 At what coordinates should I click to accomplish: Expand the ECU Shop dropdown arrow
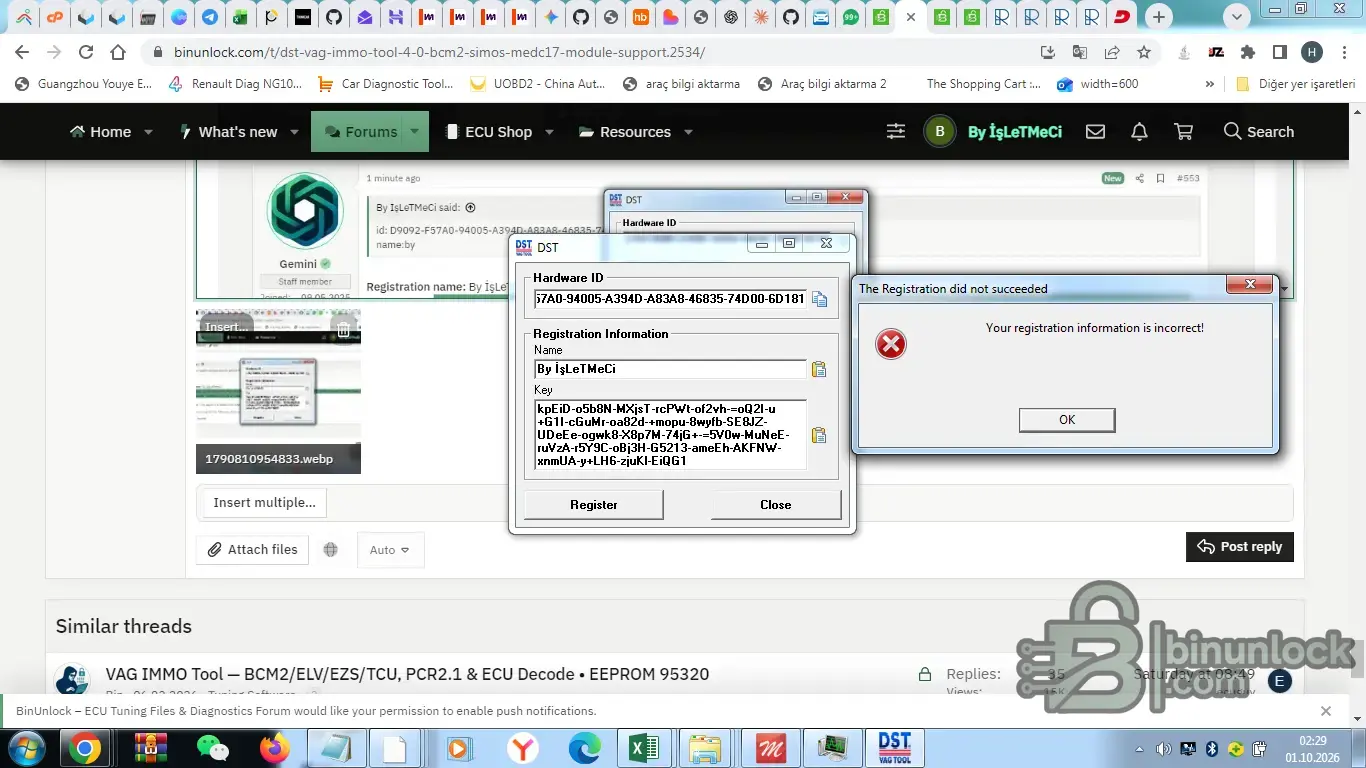click(549, 132)
